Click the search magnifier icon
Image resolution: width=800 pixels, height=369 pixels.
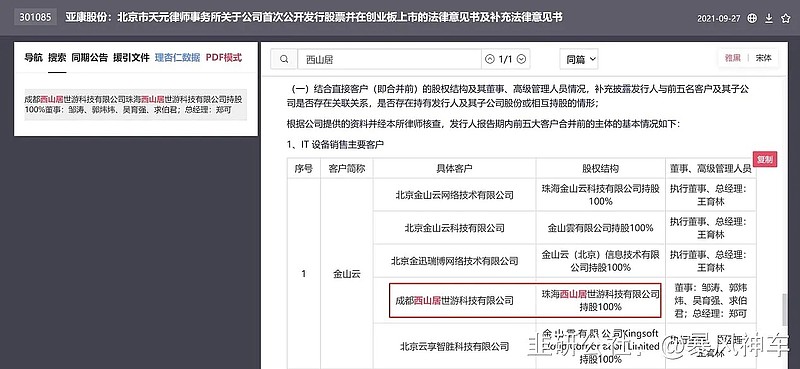[284, 59]
